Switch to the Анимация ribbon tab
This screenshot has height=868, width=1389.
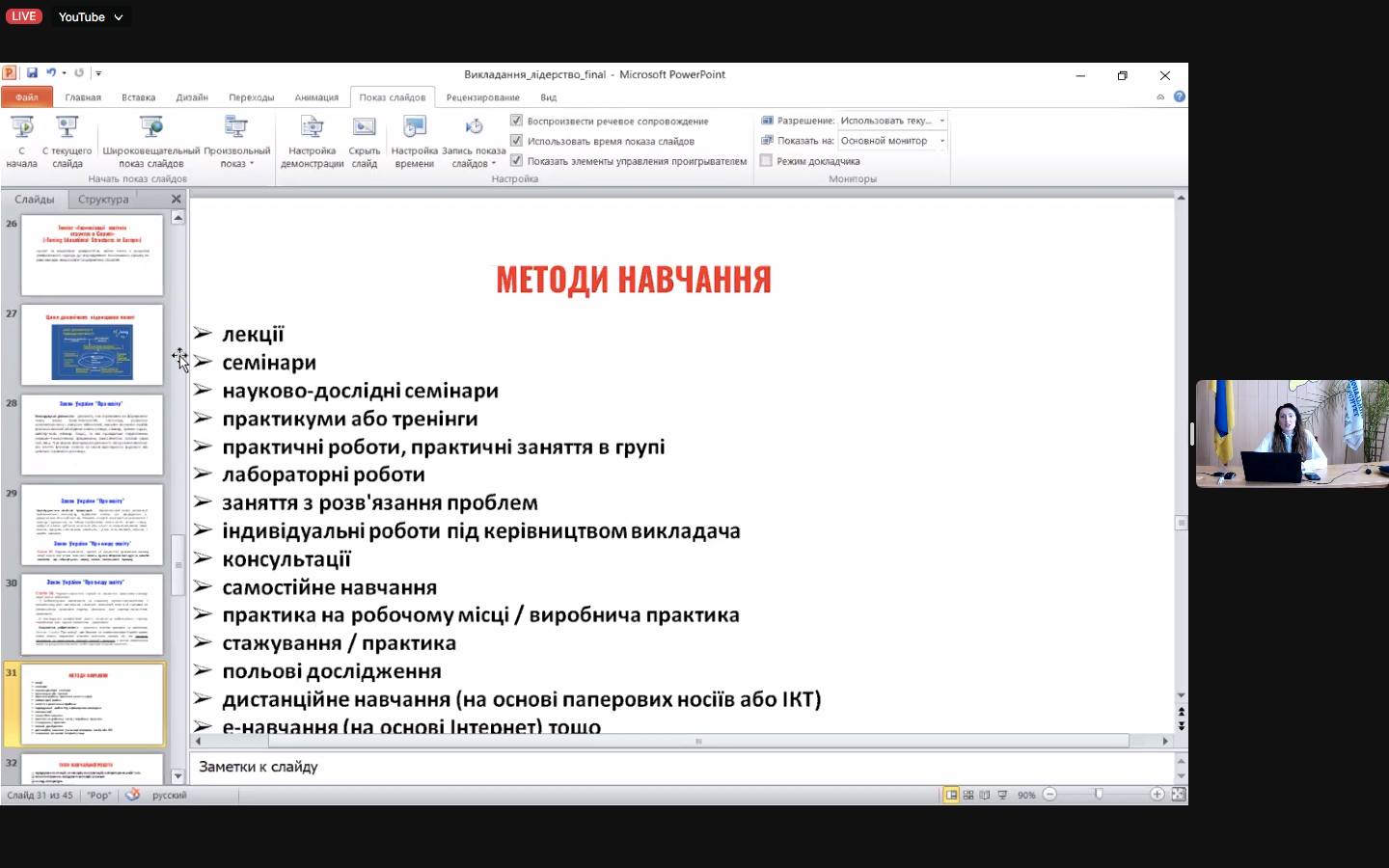pos(316,97)
